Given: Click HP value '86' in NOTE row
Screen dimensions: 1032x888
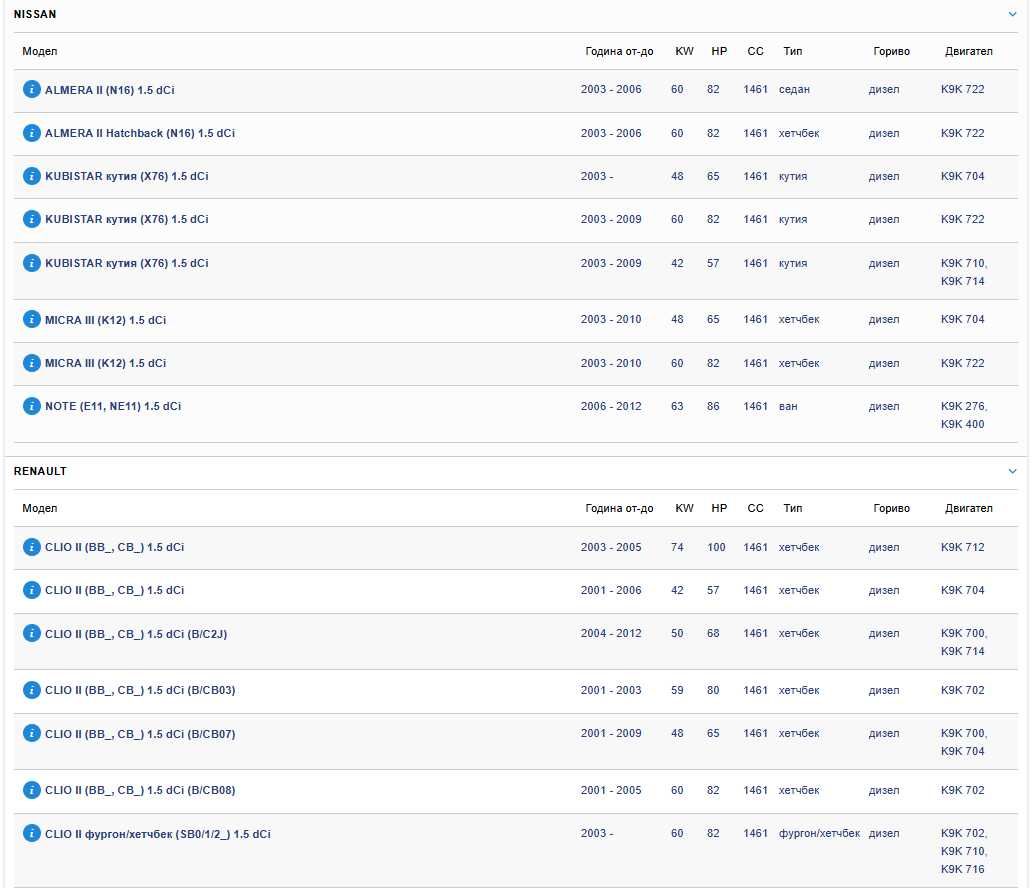Looking at the screenshot, I should click(713, 406).
